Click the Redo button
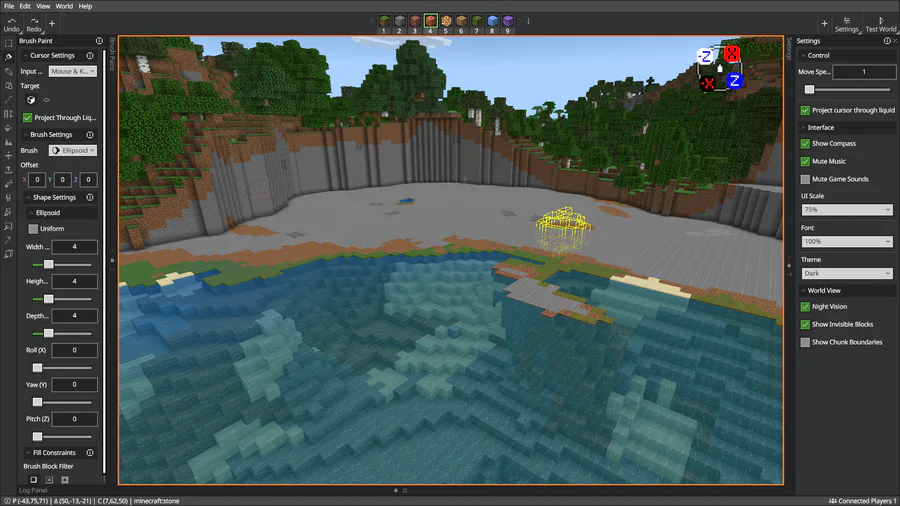900x506 pixels. click(34, 25)
